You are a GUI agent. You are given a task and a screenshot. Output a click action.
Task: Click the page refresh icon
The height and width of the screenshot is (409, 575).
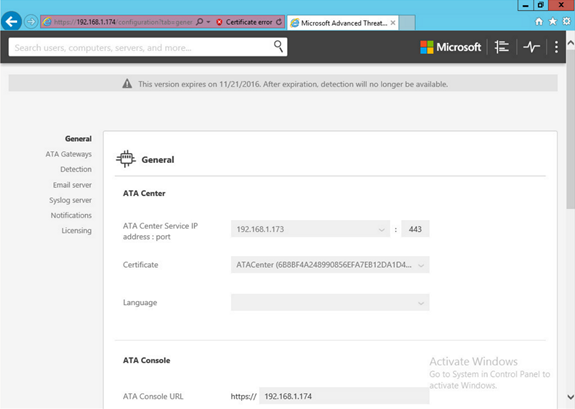pos(279,22)
